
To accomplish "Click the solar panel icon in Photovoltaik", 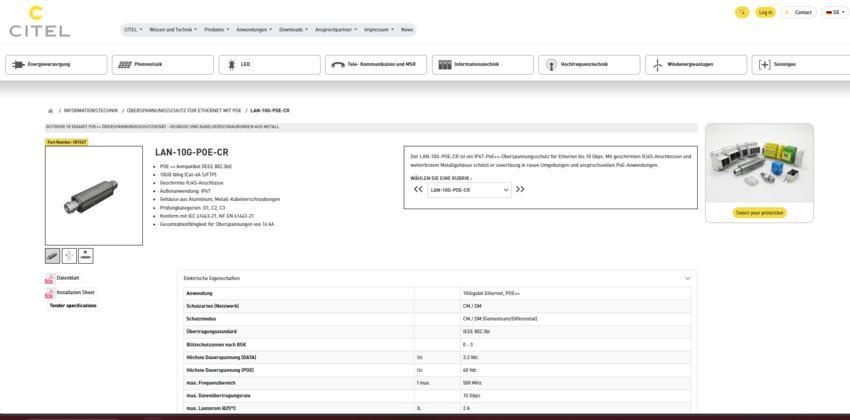I will (125, 64).
